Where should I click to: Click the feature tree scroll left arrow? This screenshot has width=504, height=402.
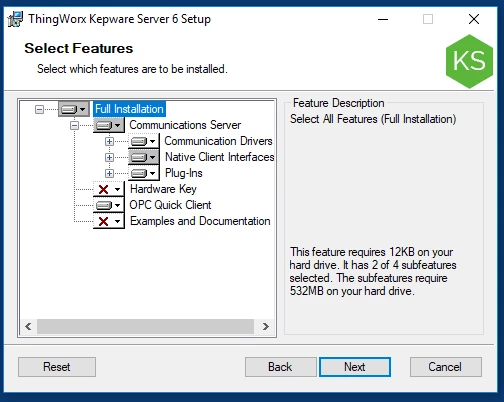(29, 326)
